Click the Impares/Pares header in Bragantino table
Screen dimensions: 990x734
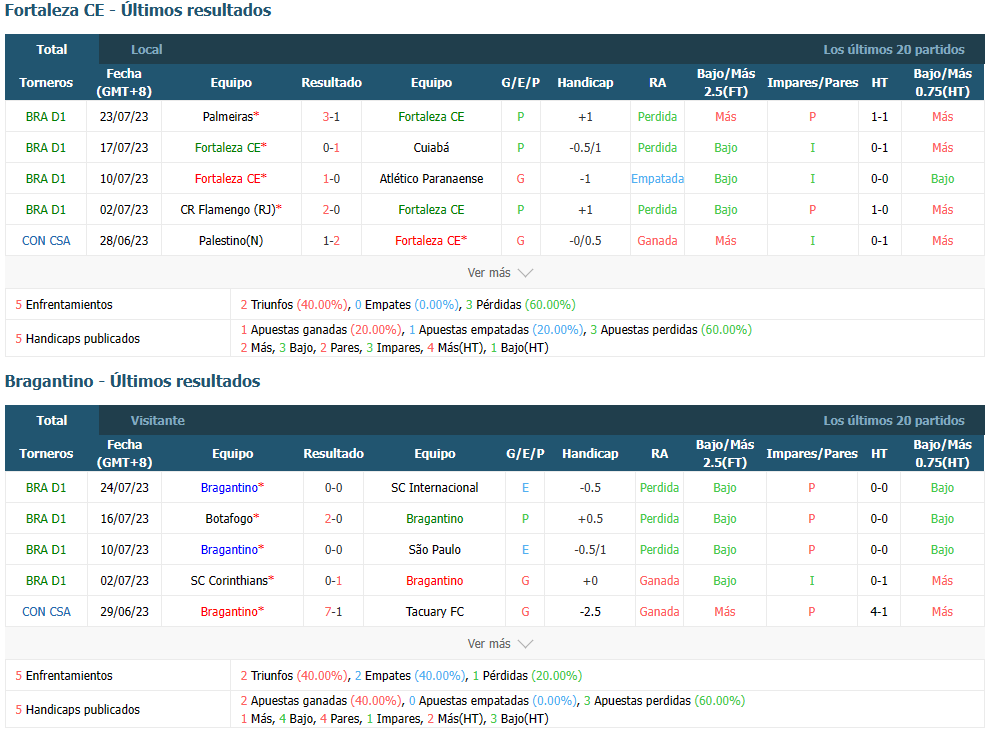[x=812, y=454]
